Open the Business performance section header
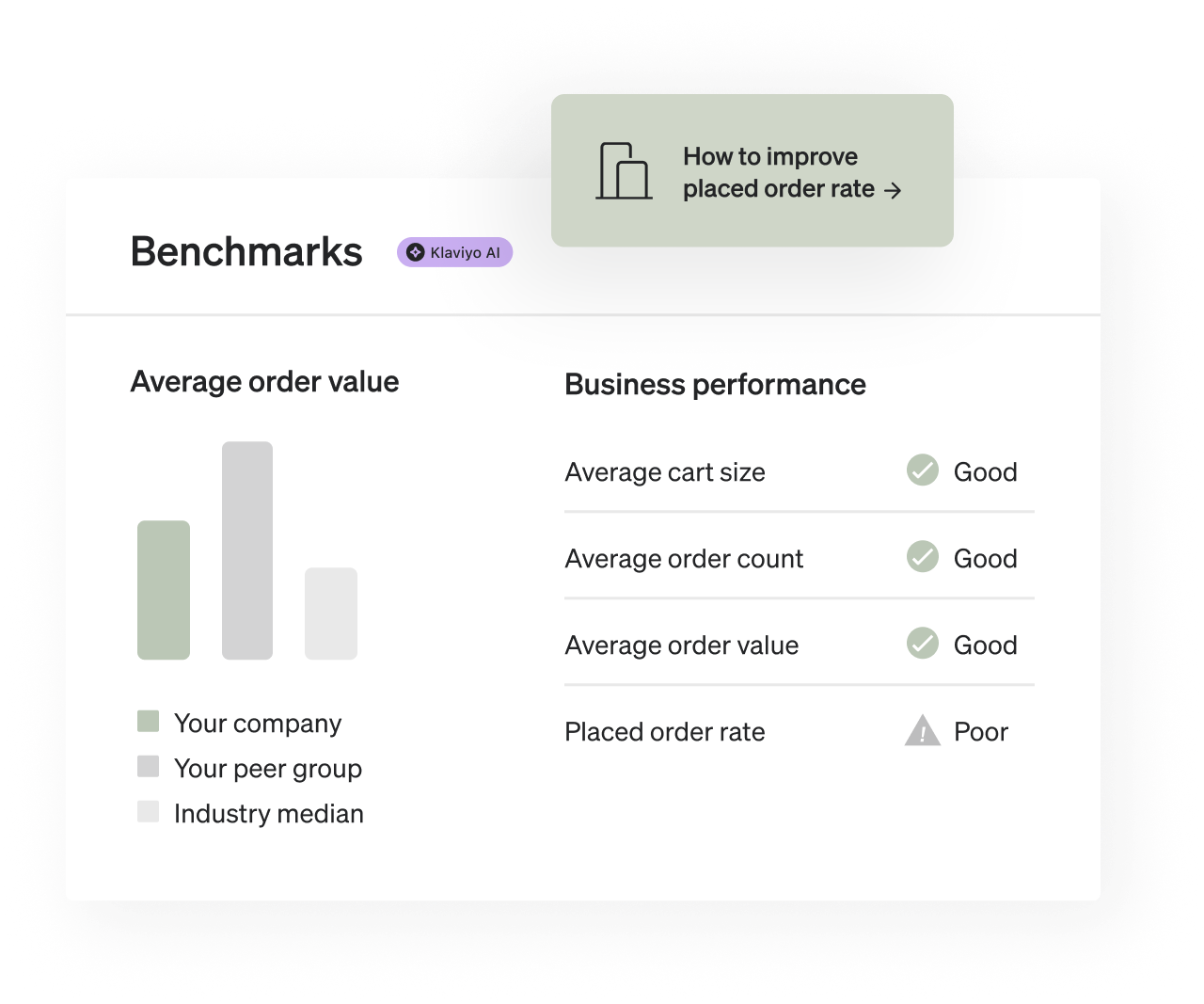Viewport: 1204px width, 1004px height. click(715, 384)
